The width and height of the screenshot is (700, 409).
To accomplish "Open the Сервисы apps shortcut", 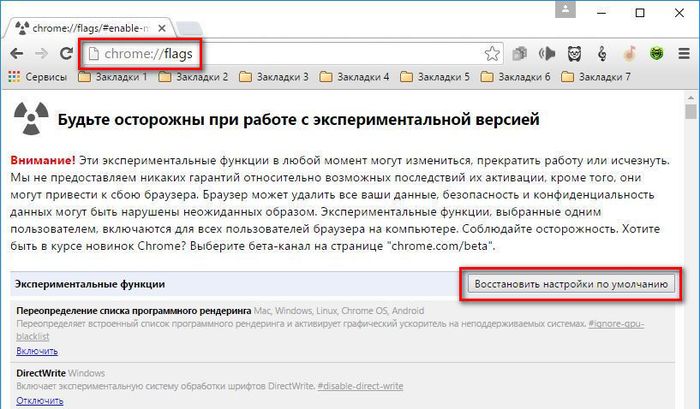I will click(x=39, y=77).
